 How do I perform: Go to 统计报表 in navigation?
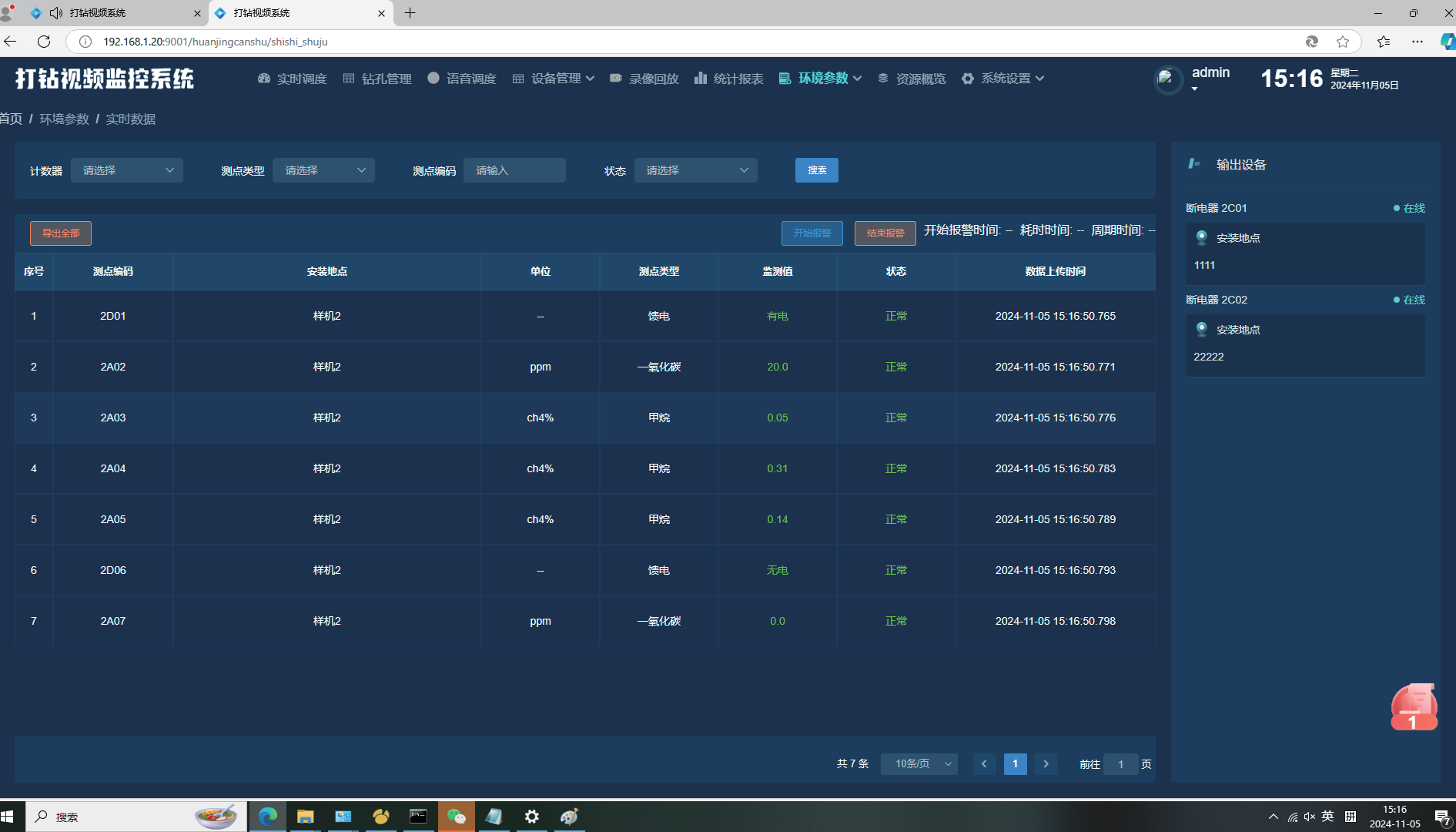728,79
